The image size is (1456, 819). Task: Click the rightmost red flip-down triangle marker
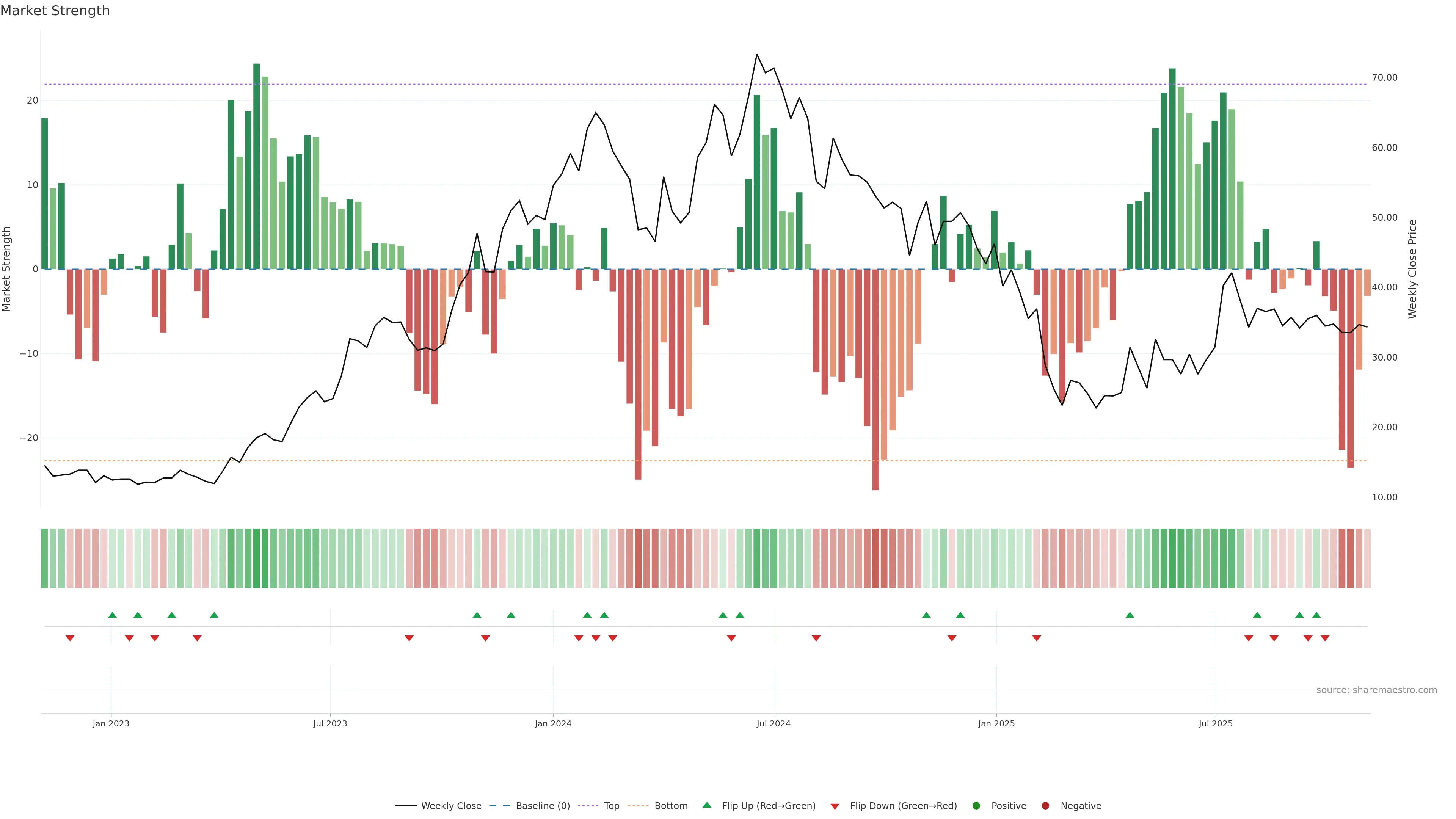tap(1325, 638)
